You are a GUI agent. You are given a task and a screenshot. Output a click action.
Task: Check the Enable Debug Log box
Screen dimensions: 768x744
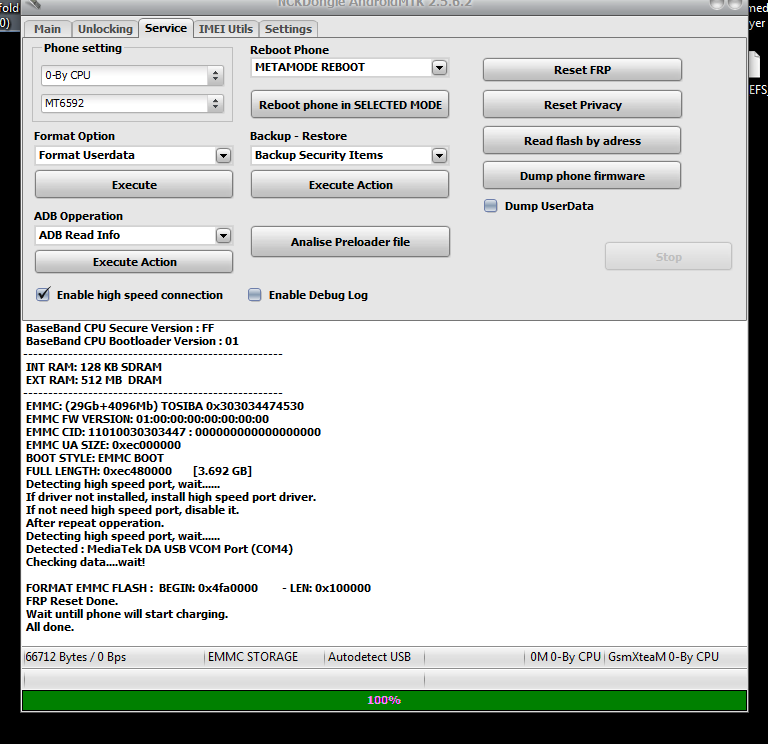(x=255, y=295)
